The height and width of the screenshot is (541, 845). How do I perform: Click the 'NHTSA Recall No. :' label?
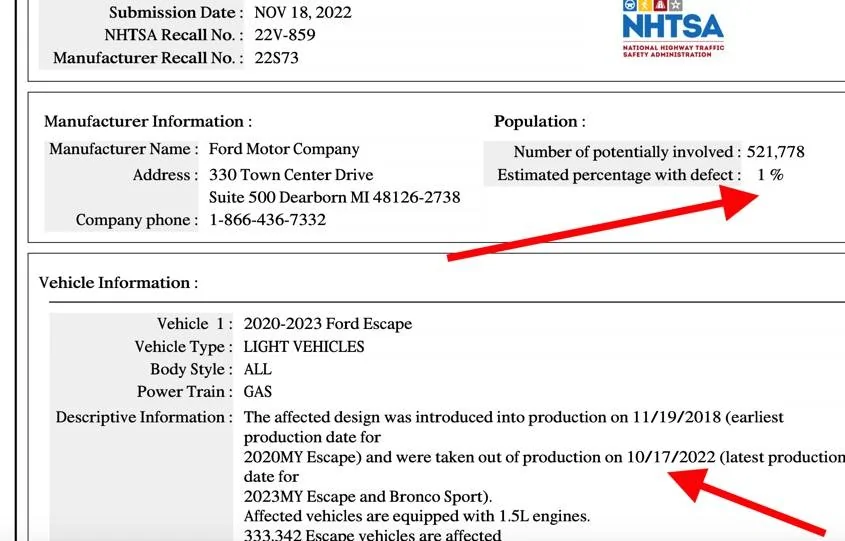[x=174, y=35]
